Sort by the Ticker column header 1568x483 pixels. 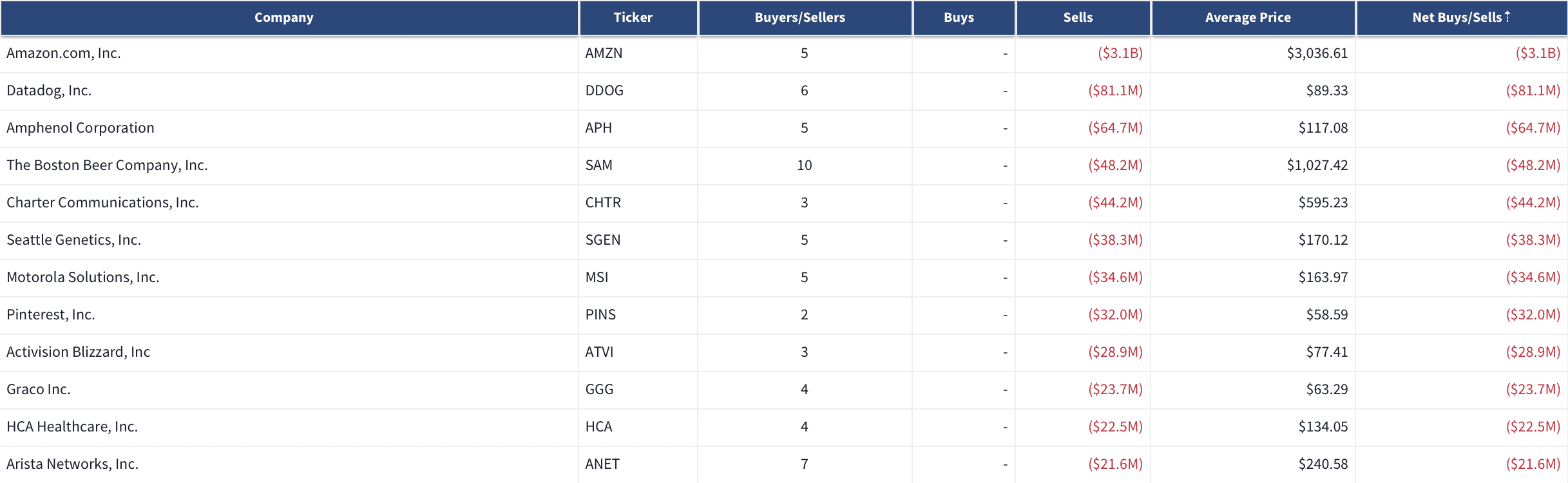point(633,17)
